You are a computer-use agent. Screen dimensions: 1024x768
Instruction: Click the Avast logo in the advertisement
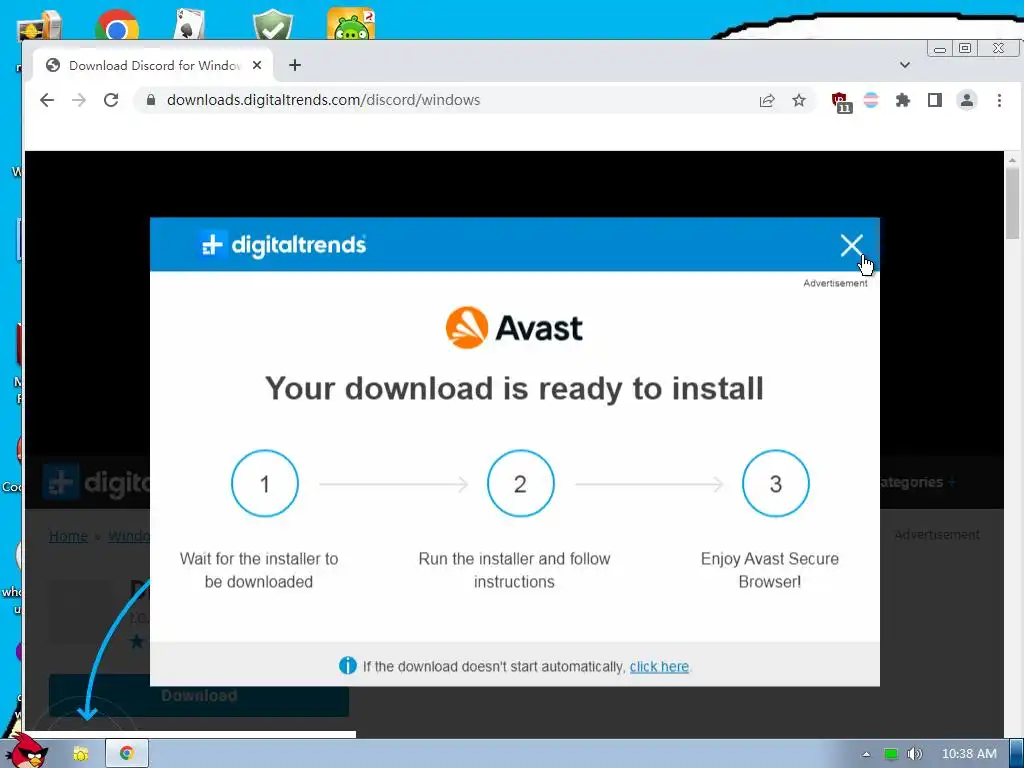[514, 328]
